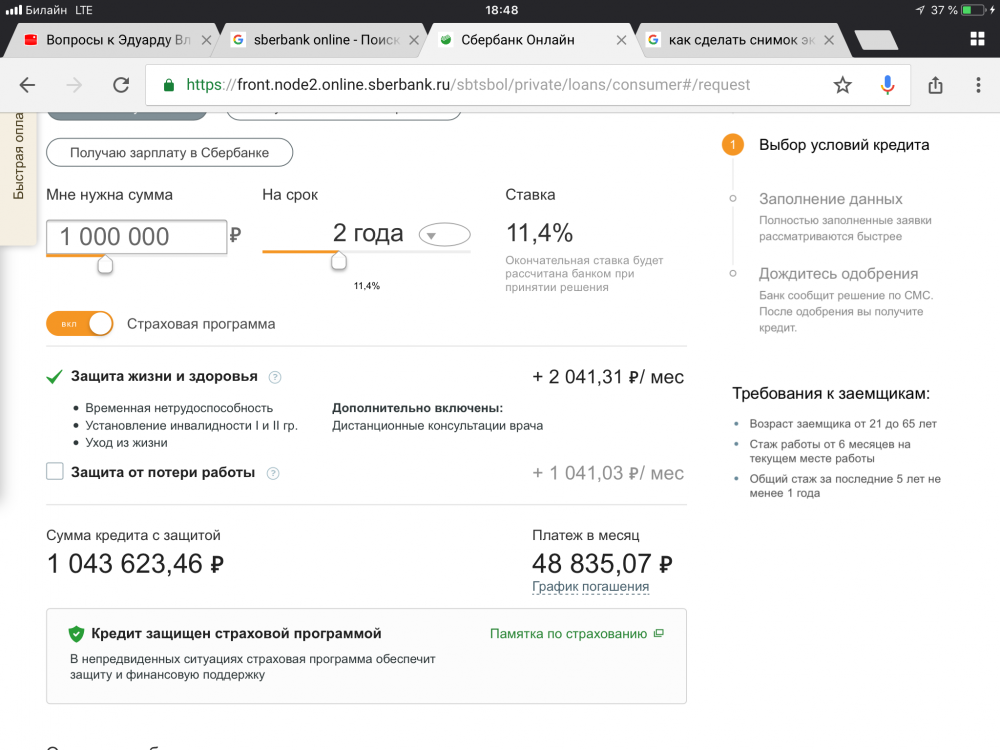Go back using the browser back arrow
1000x750 pixels.
click(27, 85)
